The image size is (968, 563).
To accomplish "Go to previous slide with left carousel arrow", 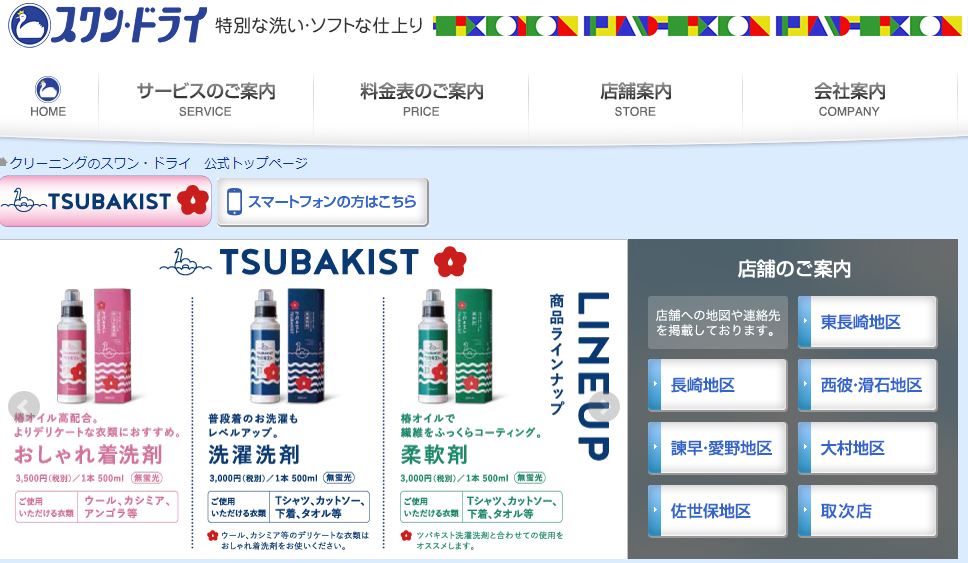I will [x=24, y=406].
